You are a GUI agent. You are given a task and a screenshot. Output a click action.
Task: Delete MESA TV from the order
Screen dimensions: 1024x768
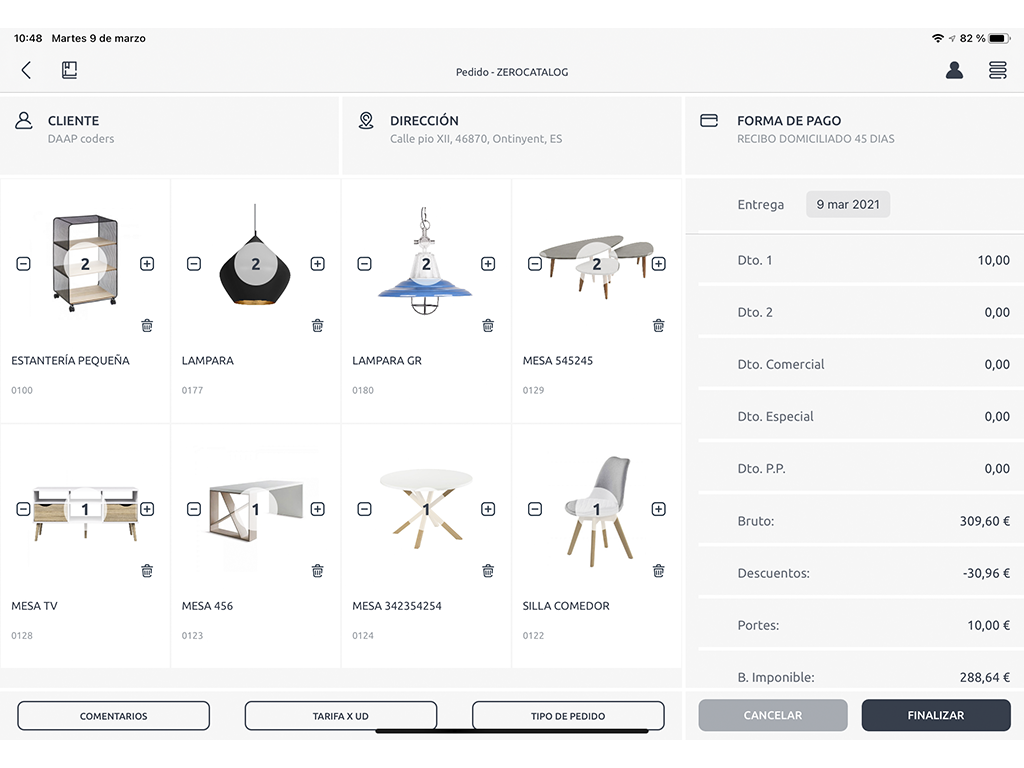(x=147, y=571)
